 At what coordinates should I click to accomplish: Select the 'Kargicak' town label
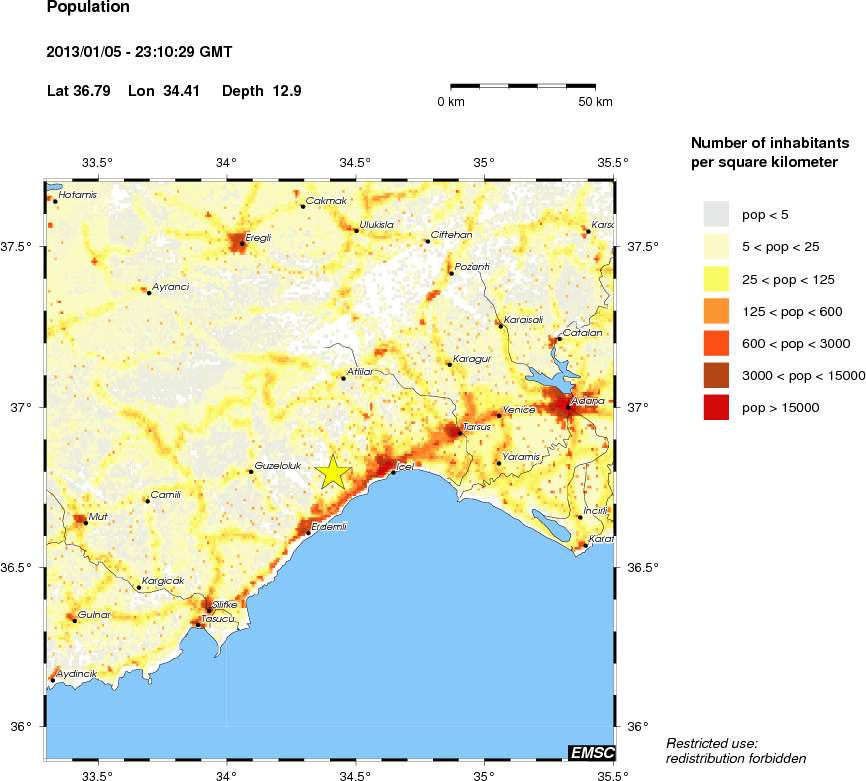pyautogui.click(x=163, y=581)
